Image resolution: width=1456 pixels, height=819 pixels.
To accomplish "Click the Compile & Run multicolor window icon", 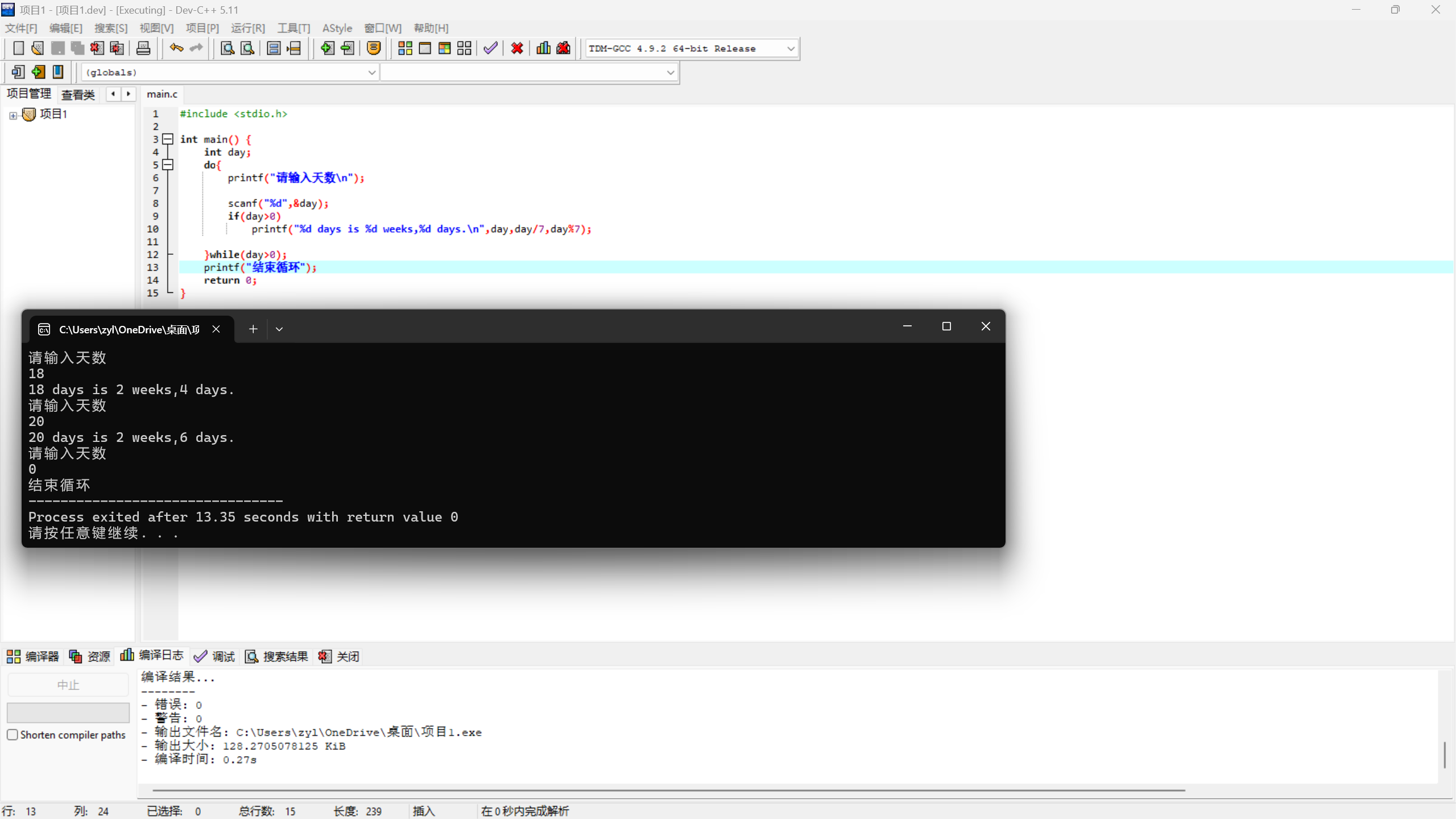I will point(445,48).
